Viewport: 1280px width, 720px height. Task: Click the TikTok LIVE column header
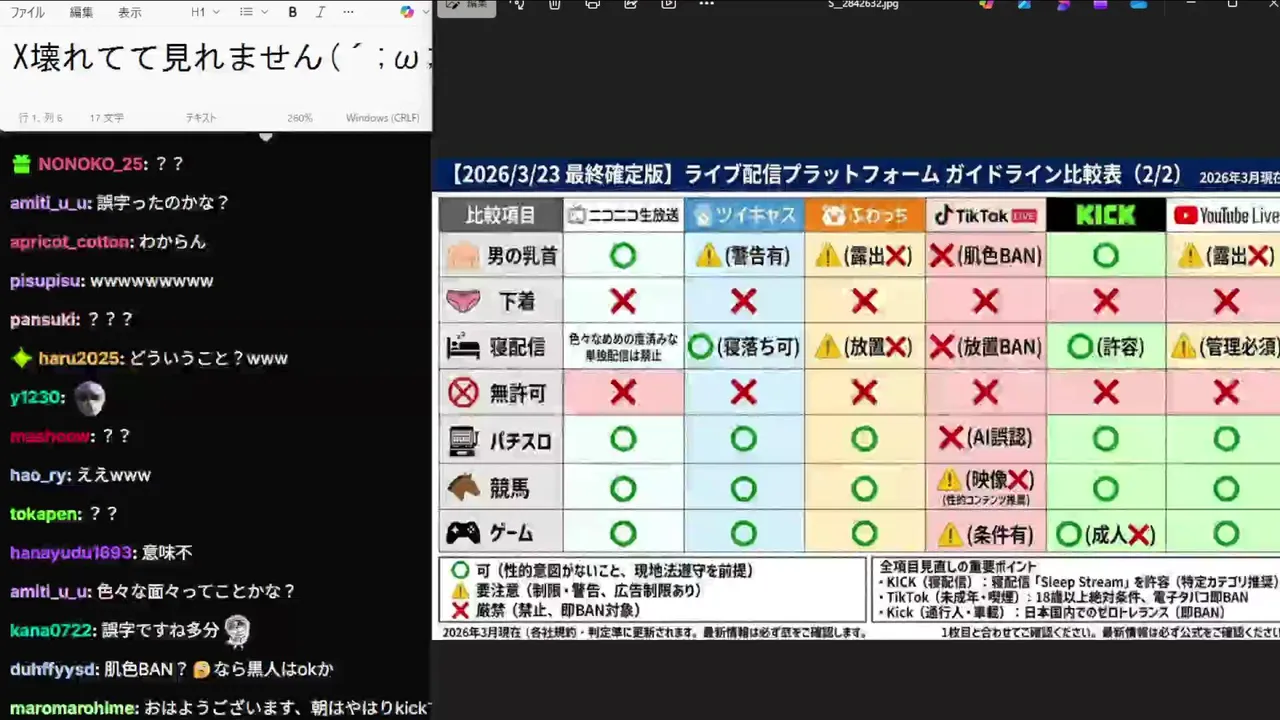tap(986, 215)
